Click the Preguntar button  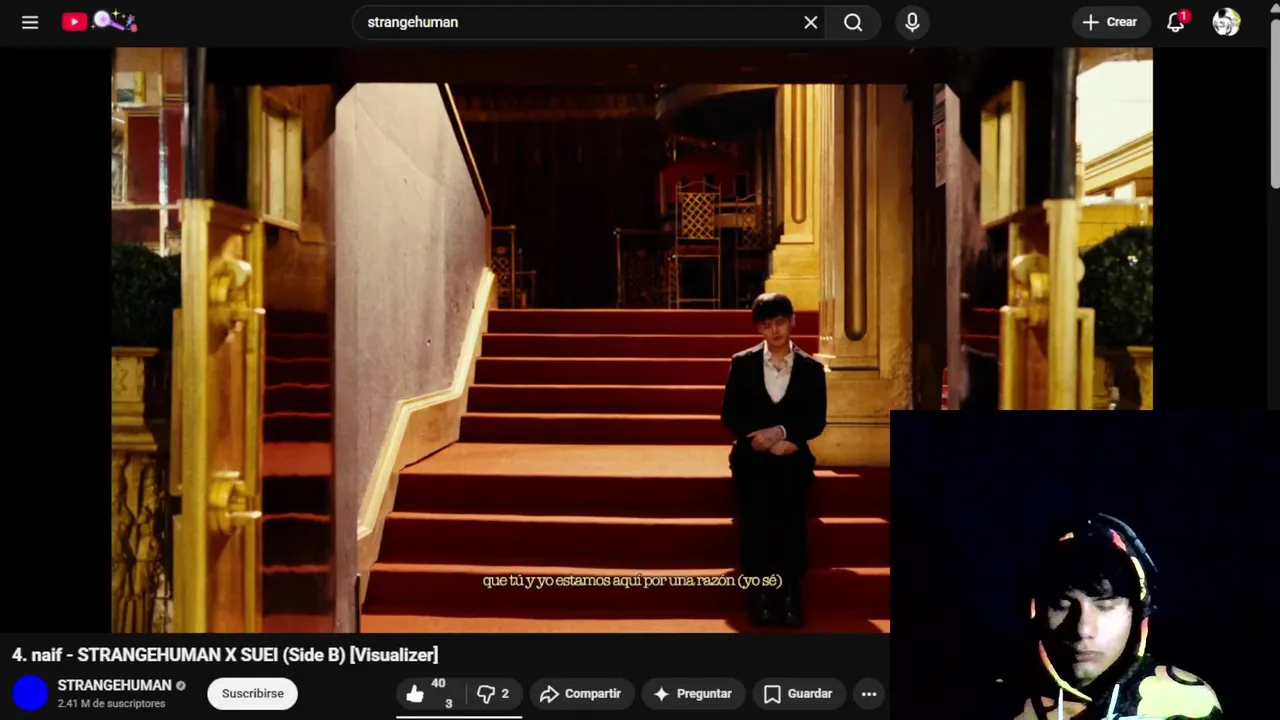tap(693, 693)
